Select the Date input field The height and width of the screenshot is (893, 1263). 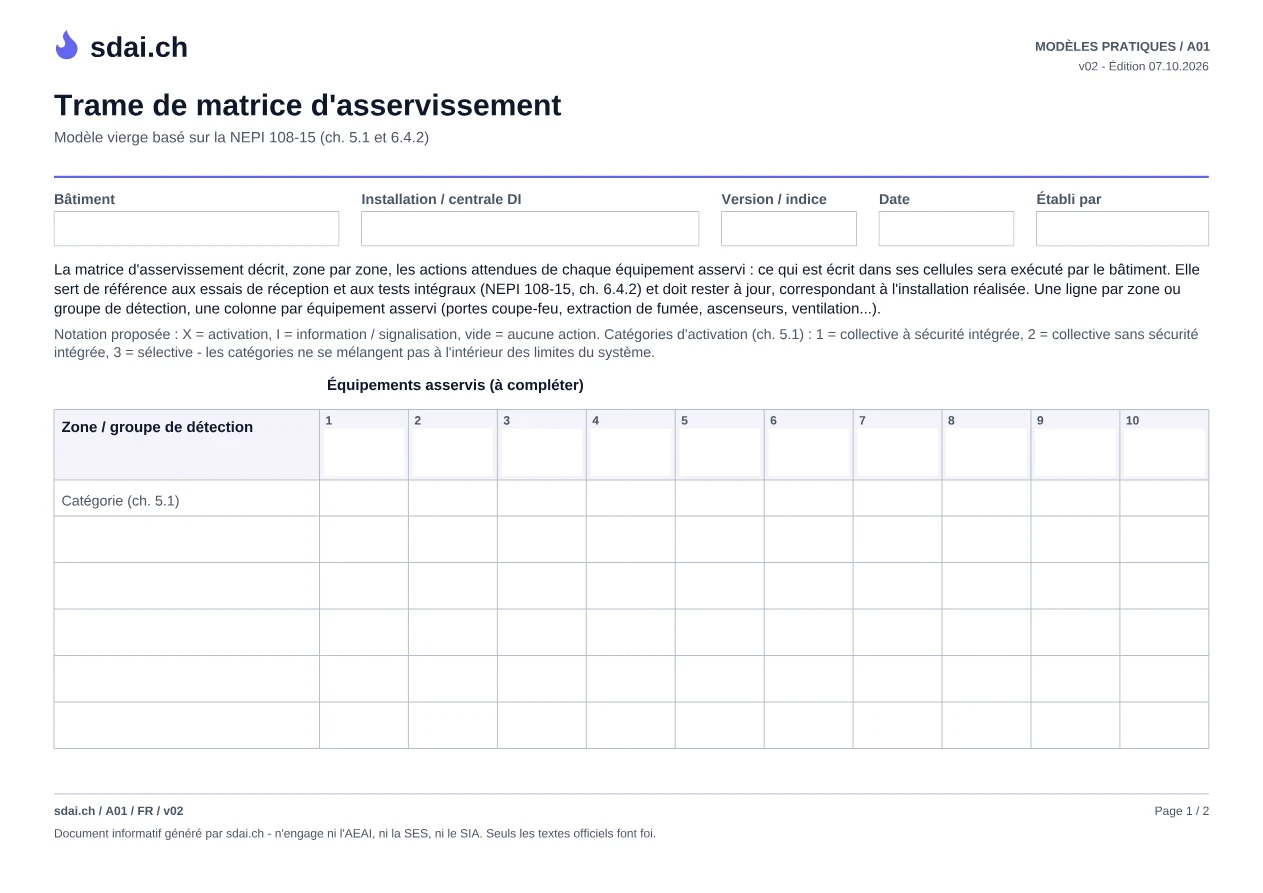pos(946,228)
